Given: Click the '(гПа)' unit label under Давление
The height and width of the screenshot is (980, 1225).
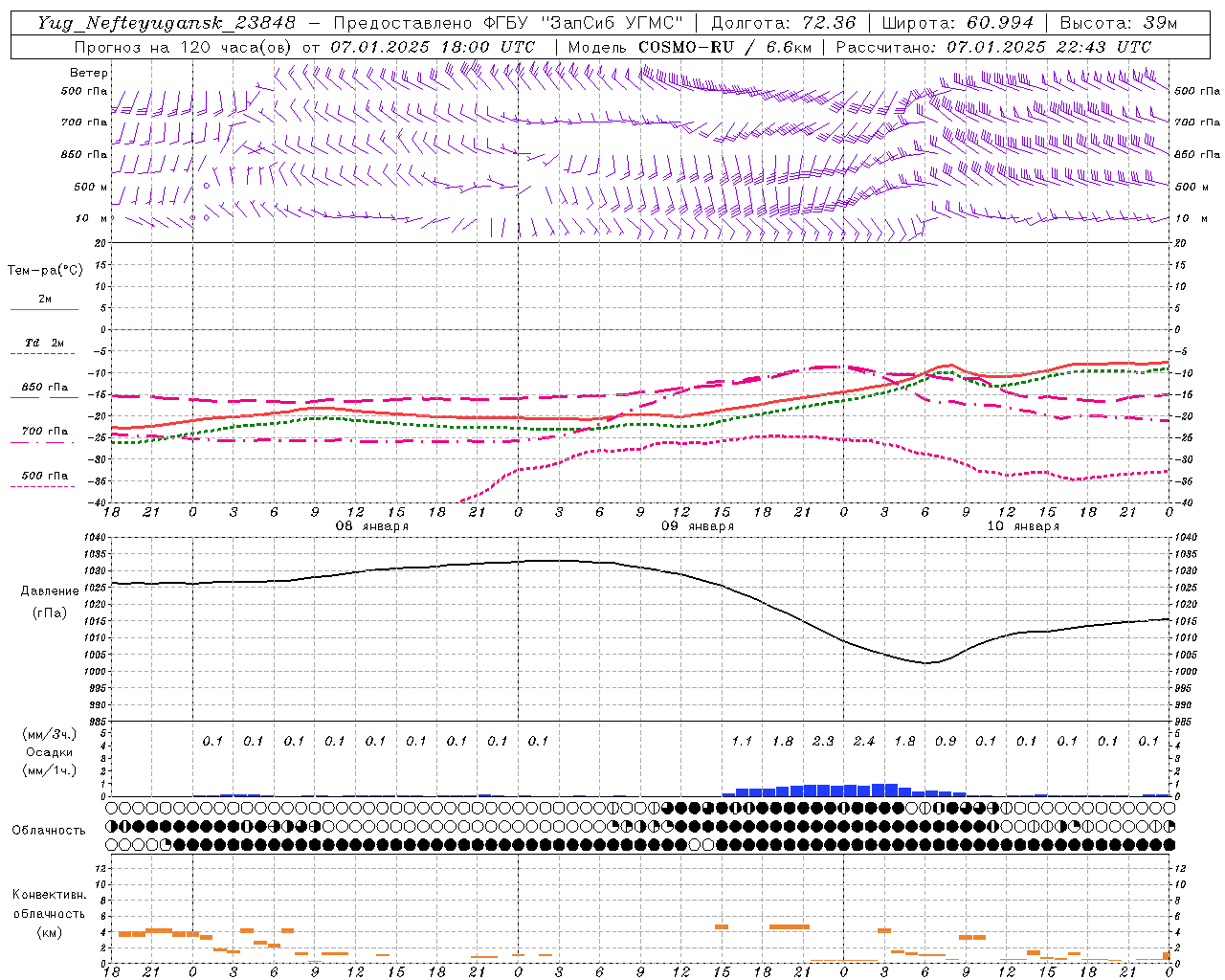Looking at the screenshot, I should (49, 613).
